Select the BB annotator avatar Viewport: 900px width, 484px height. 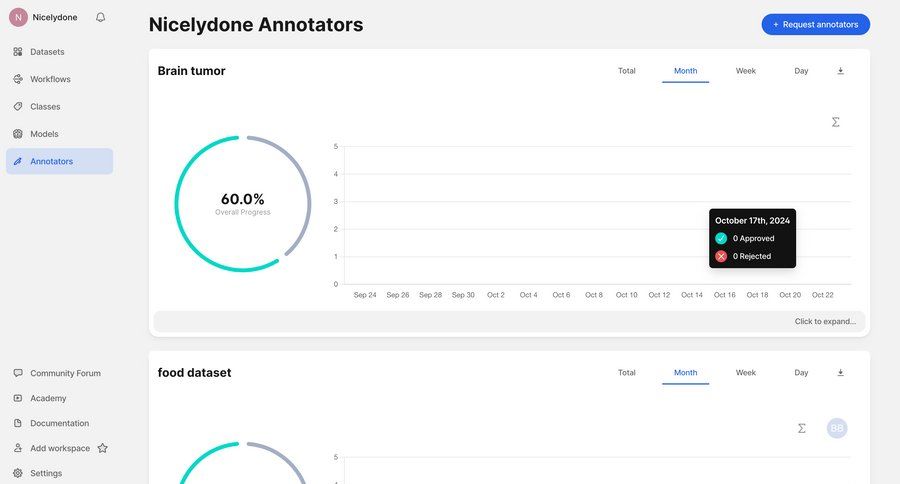tap(837, 428)
